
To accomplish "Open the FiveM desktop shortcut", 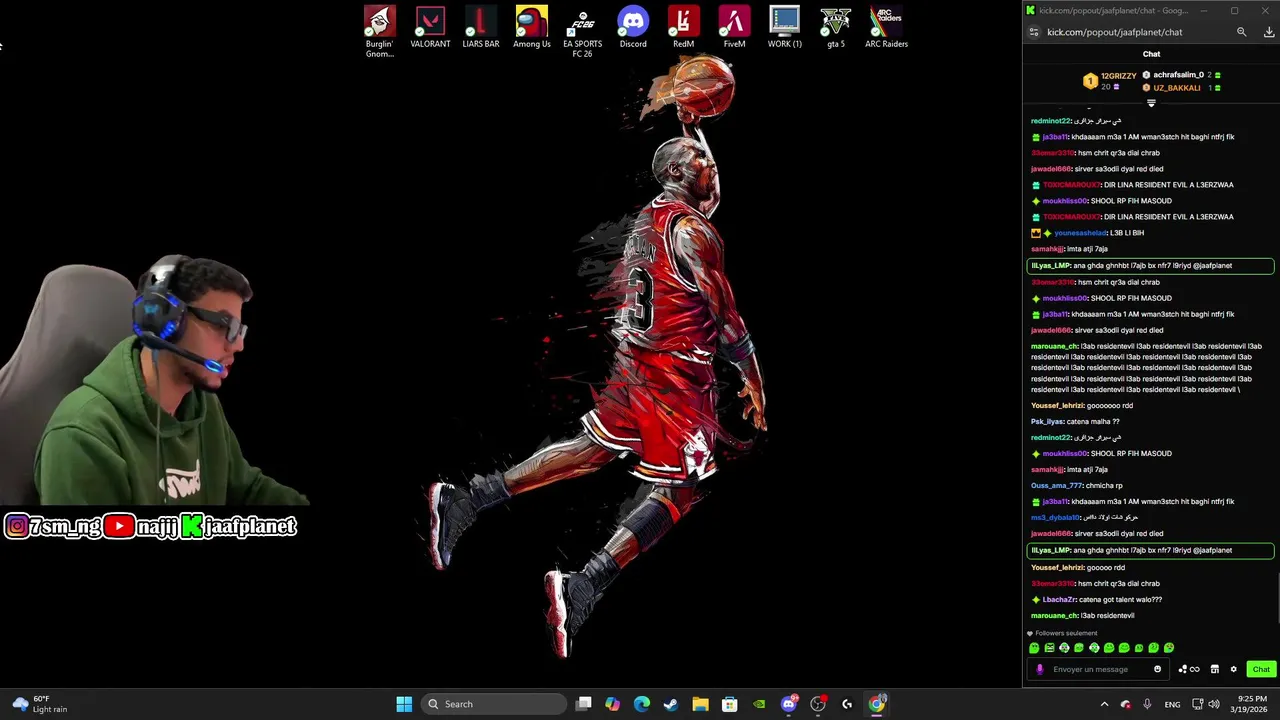I will 734,28.
